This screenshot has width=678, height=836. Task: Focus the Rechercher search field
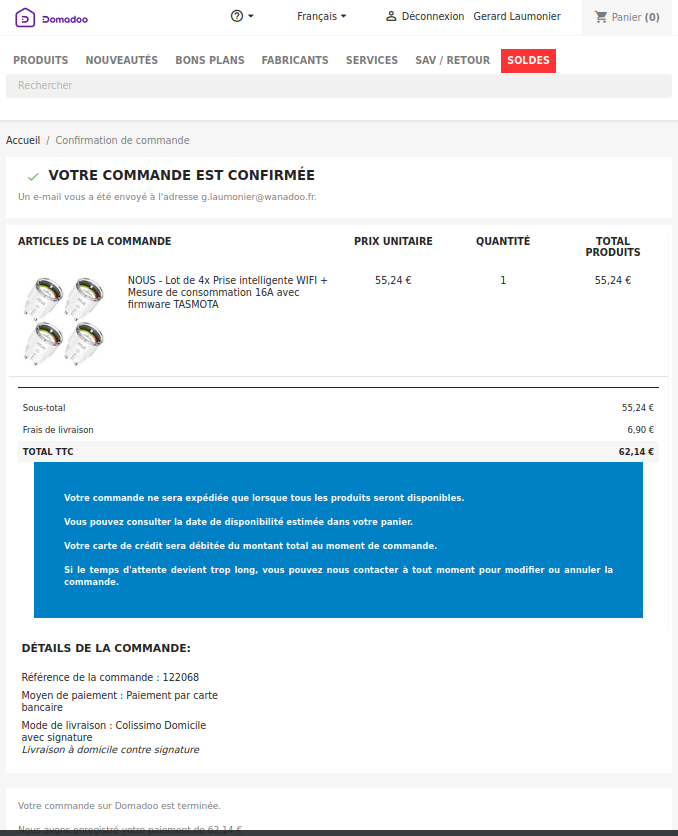pyautogui.click(x=339, y=86)
